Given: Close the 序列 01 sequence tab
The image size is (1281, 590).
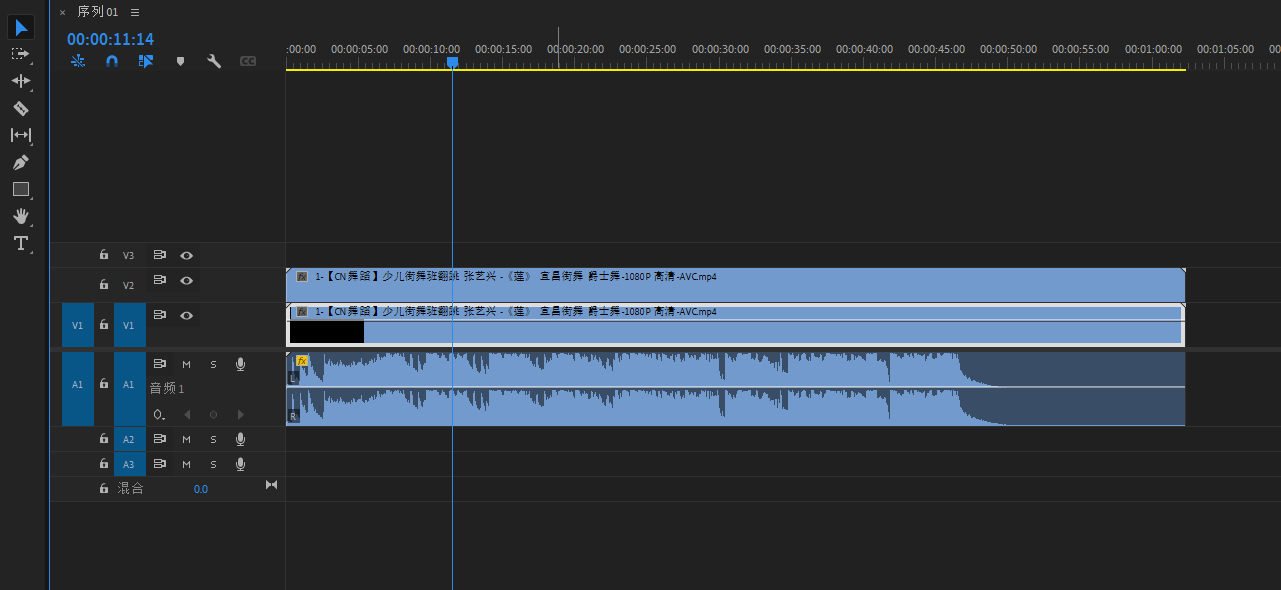Looking at the screenshot, I should tap(62, 12).
